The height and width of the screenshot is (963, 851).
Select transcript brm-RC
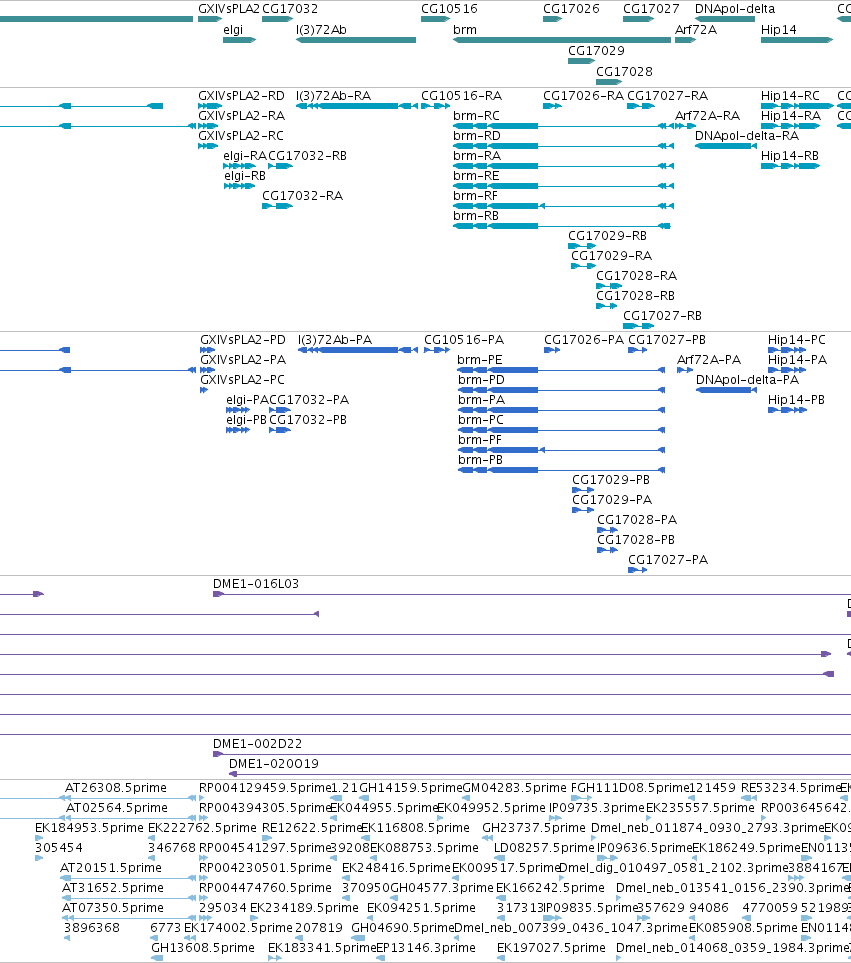563,127
